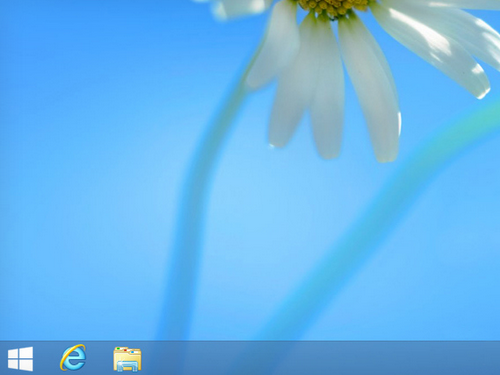Click the blue stand beneath the folder icon

point(127,367)
